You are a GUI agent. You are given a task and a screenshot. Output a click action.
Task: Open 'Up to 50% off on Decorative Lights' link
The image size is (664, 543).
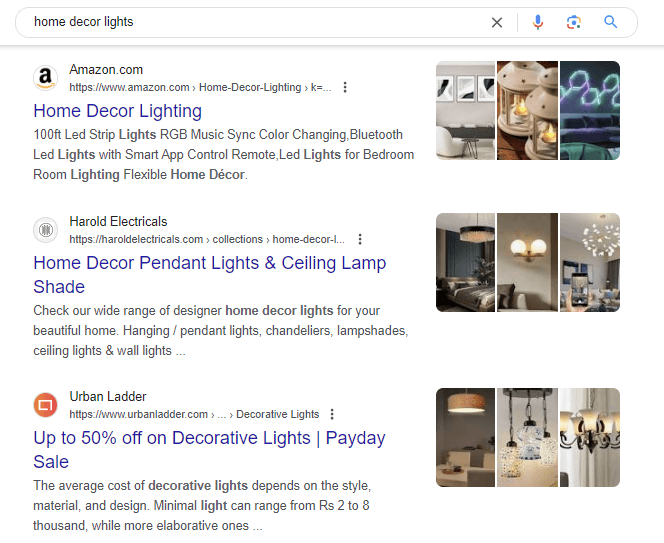[209, 449]
